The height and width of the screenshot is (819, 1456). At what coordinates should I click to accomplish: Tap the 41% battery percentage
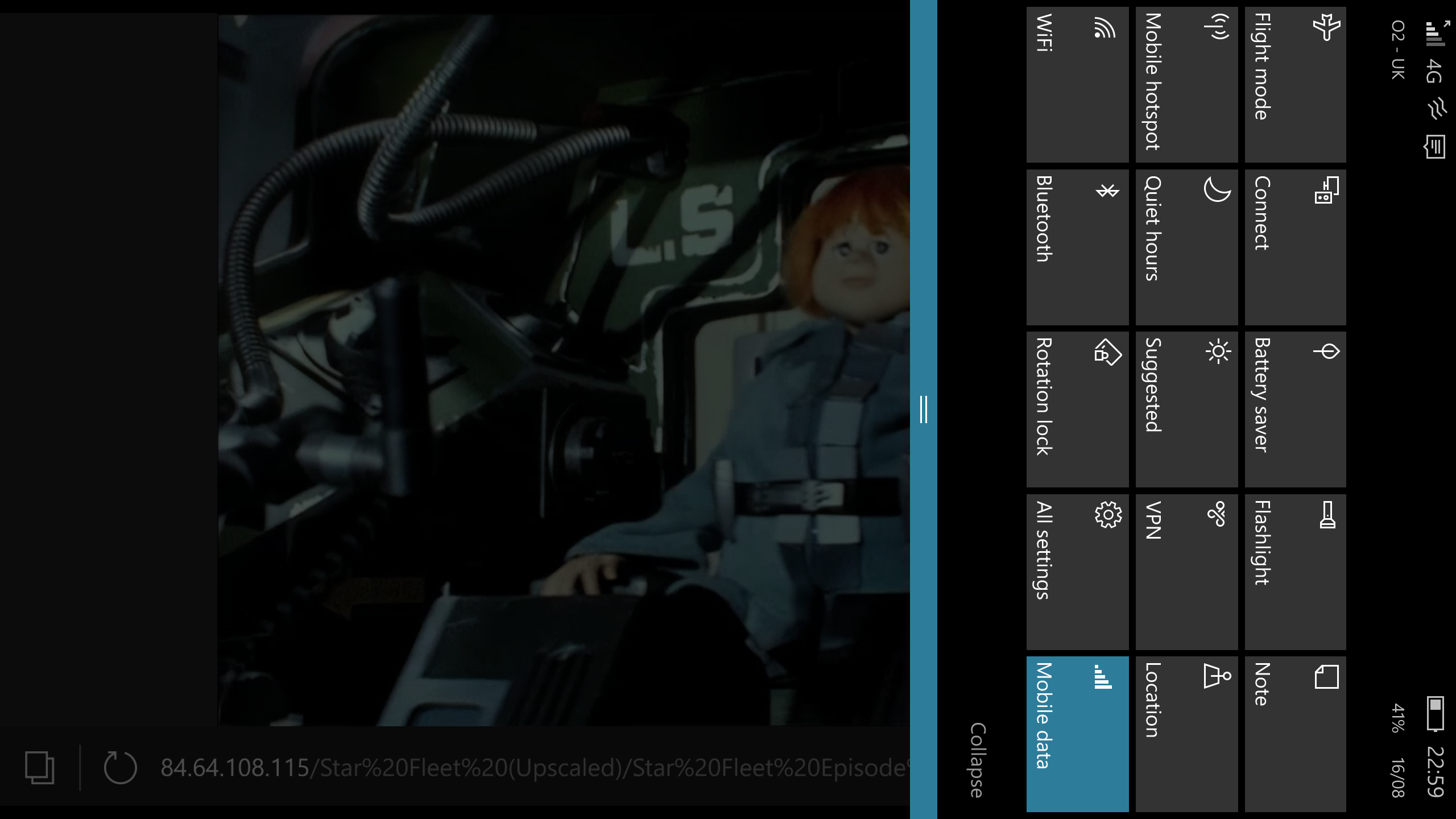[x=1397, y=718]
